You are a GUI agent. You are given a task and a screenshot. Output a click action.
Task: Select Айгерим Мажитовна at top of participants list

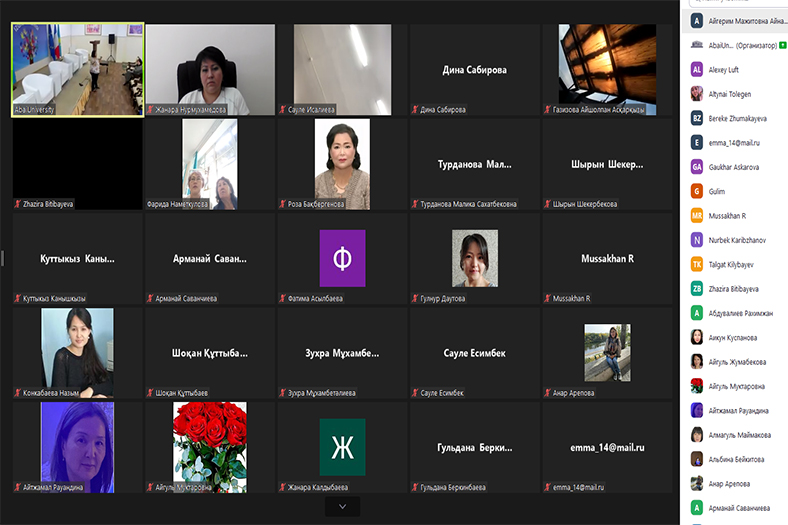point(739,21)
